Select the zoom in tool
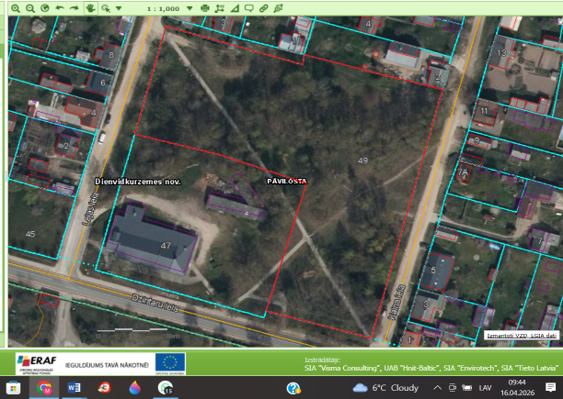Viewport: 563px width, 399px height. click(15, 8)
